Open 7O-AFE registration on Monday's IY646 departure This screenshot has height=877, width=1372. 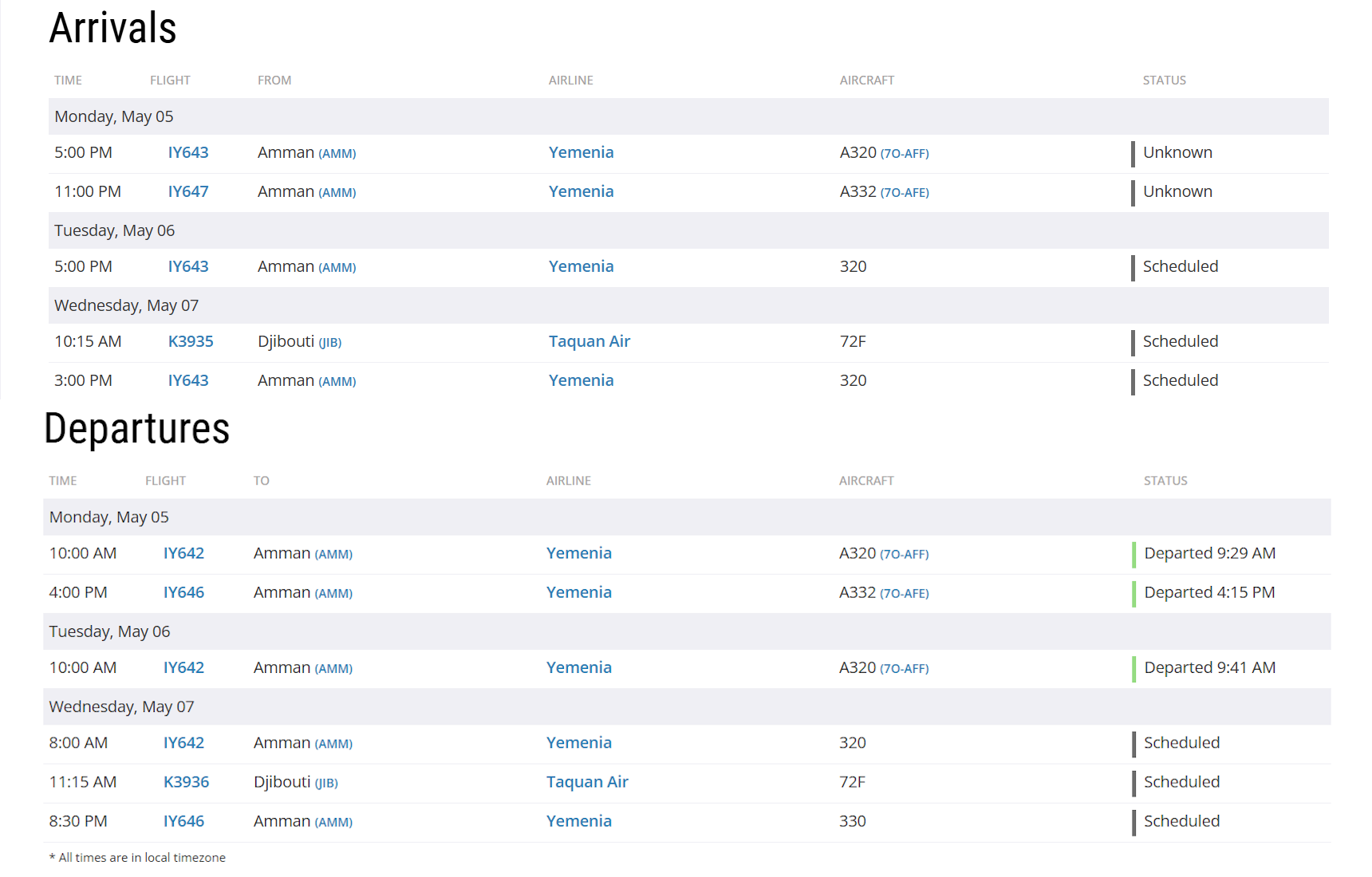click(x=904, y=594)
